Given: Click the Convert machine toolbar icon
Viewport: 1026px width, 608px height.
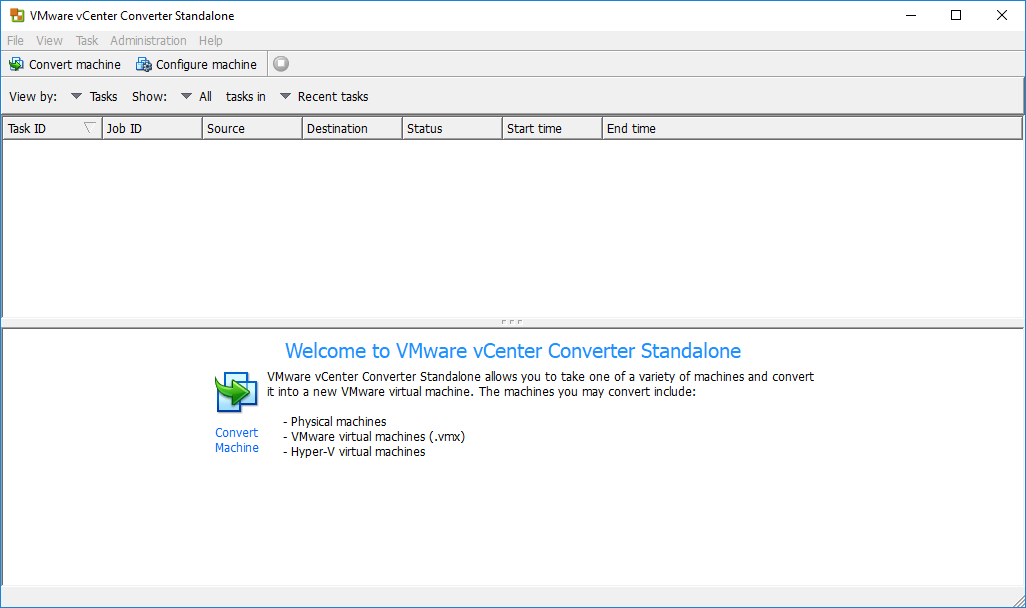Looking at the screenshot, I should 16,64.
